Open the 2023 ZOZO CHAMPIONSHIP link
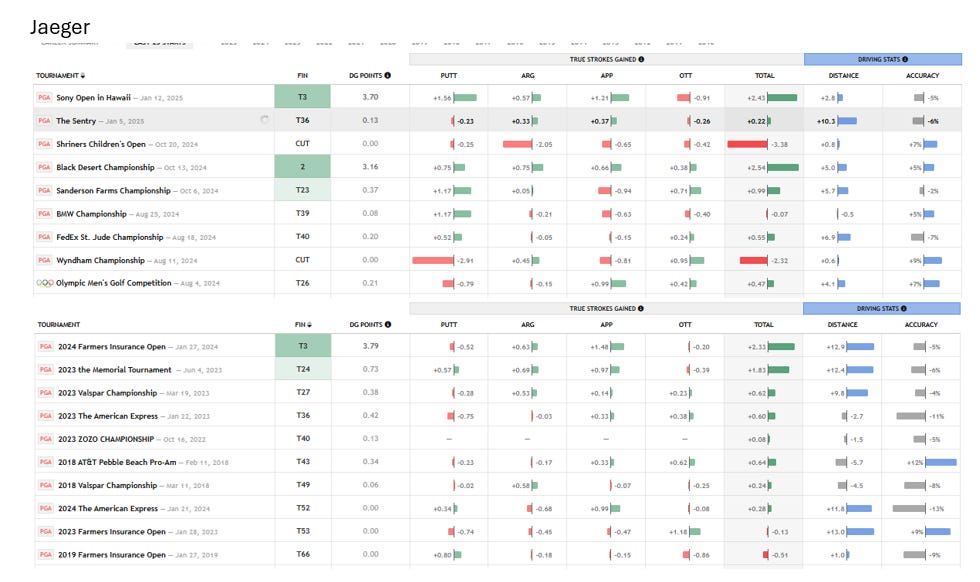980x582 pixels. point(106,439)
